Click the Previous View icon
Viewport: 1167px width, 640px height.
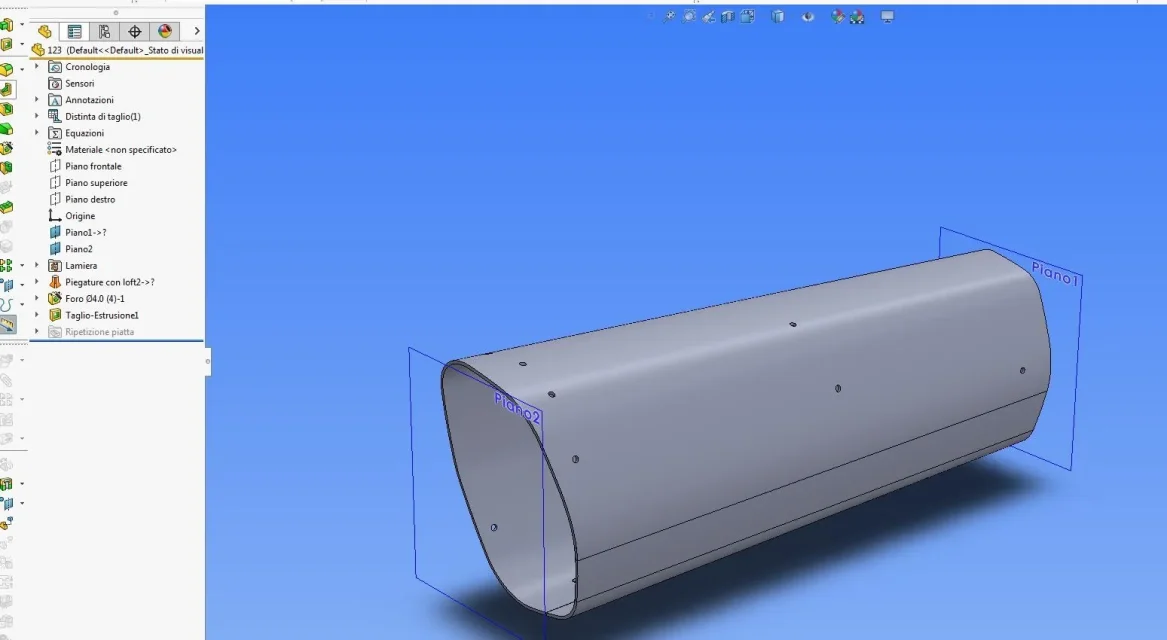pyautogui.click(x=709, y=16)
